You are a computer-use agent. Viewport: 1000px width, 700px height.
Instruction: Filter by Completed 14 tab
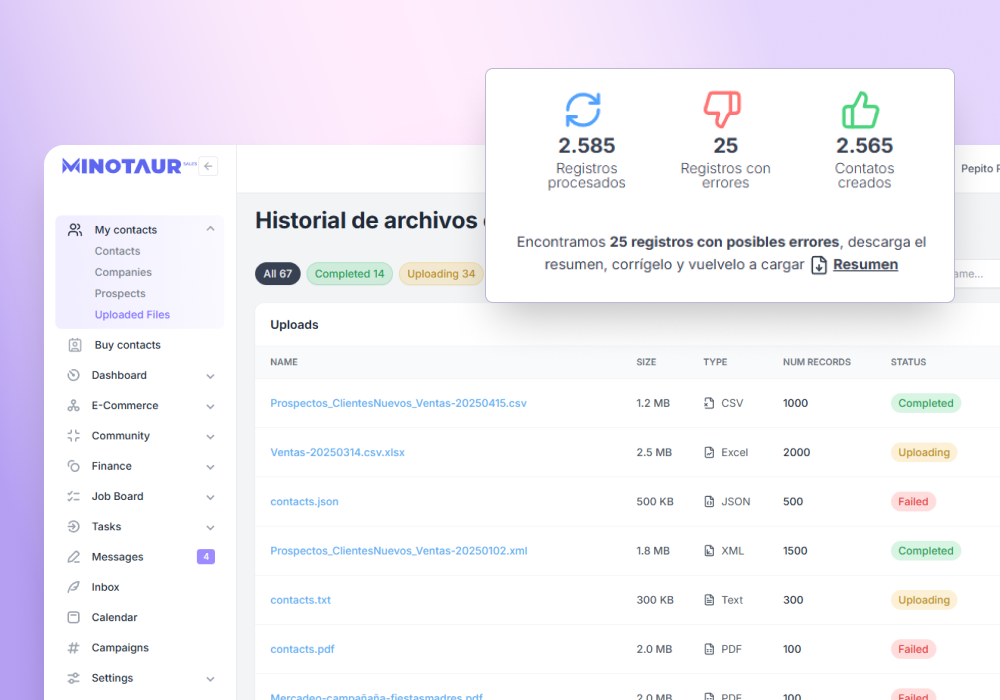pyautogui.click(x=349, y=274)
